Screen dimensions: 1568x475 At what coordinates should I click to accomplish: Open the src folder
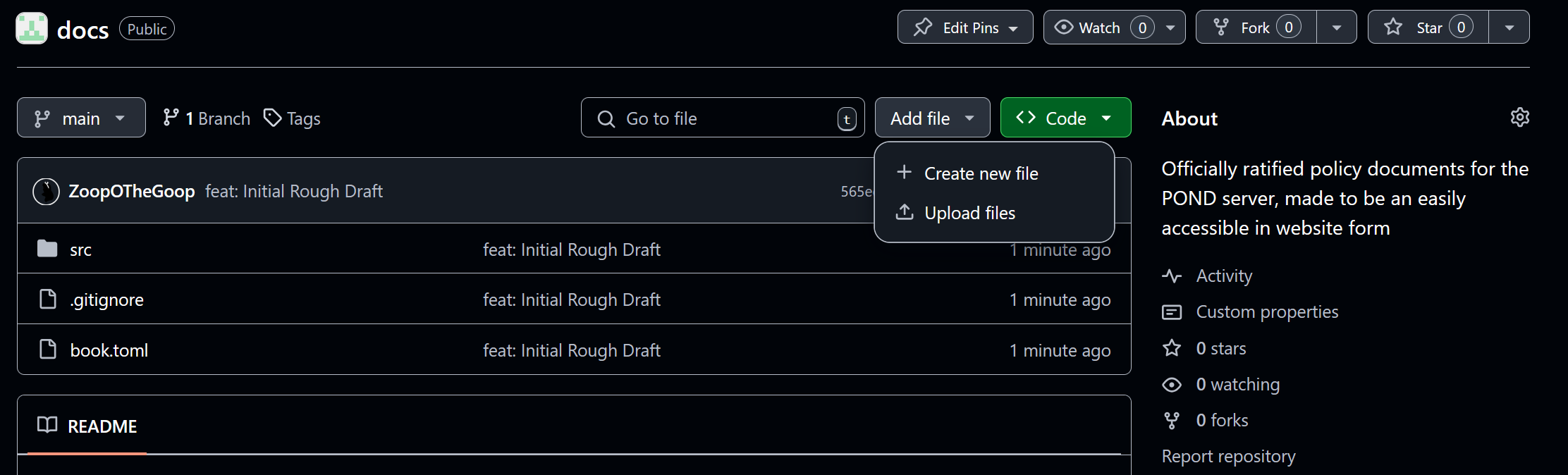point(80,249)
